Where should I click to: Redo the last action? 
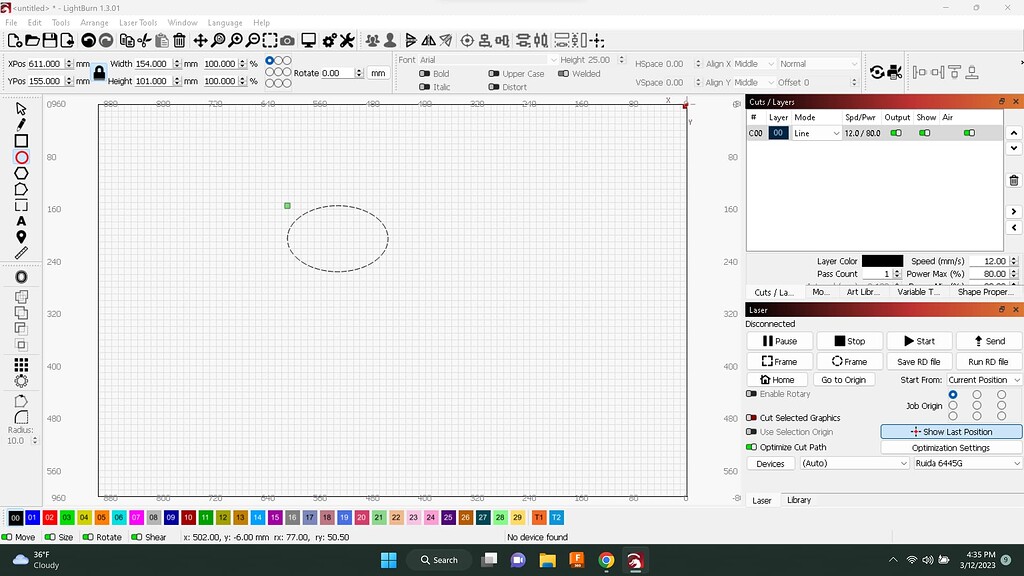[106, 40]
